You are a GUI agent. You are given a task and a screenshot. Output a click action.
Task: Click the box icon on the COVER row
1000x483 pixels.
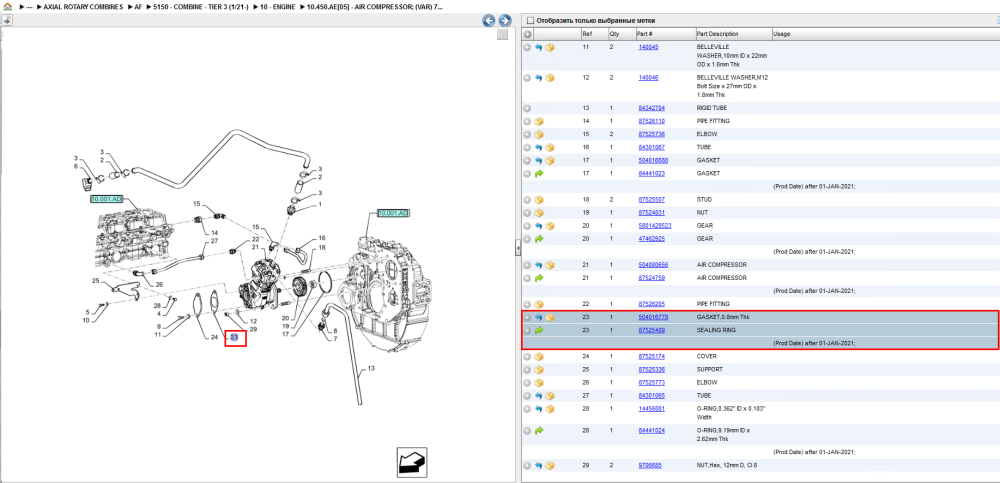coord(539,356)
